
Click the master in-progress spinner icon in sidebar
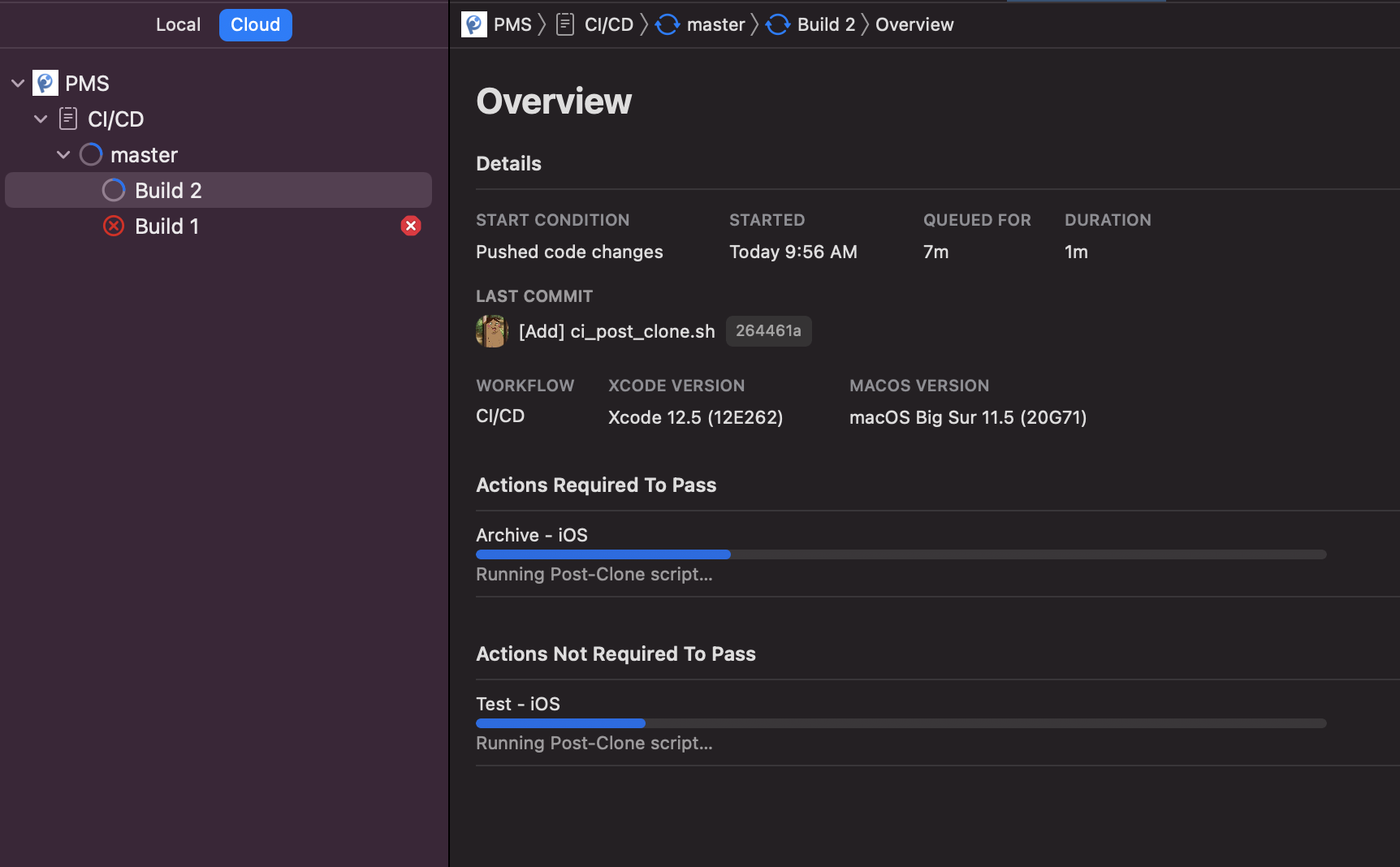(x=91, y=154)
